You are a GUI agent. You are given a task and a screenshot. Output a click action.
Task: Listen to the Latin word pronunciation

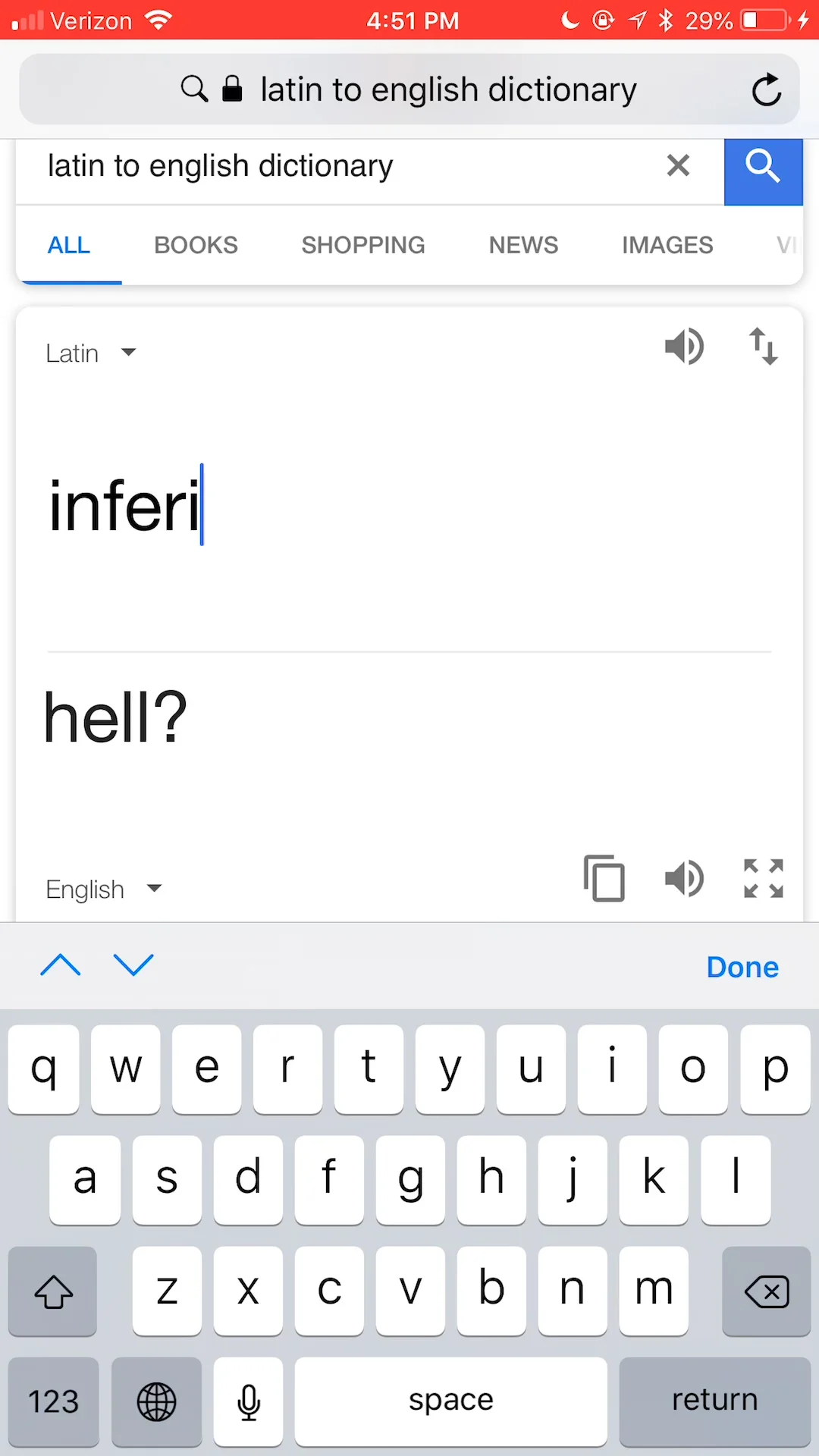(684, 347)
